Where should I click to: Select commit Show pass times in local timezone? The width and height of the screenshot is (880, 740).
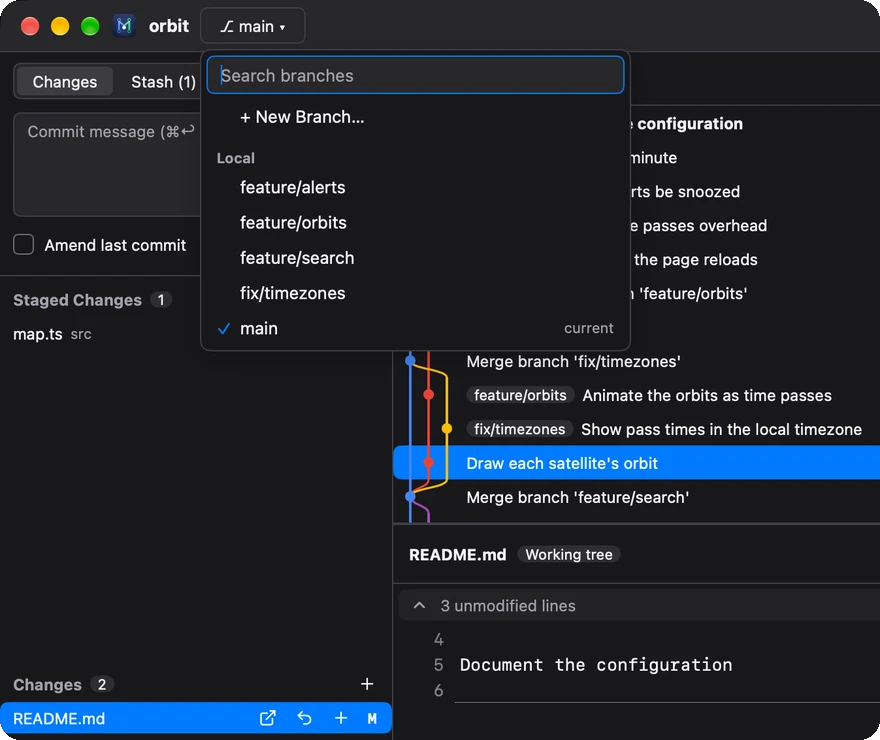pyautogui.click(x=636, y=429)
